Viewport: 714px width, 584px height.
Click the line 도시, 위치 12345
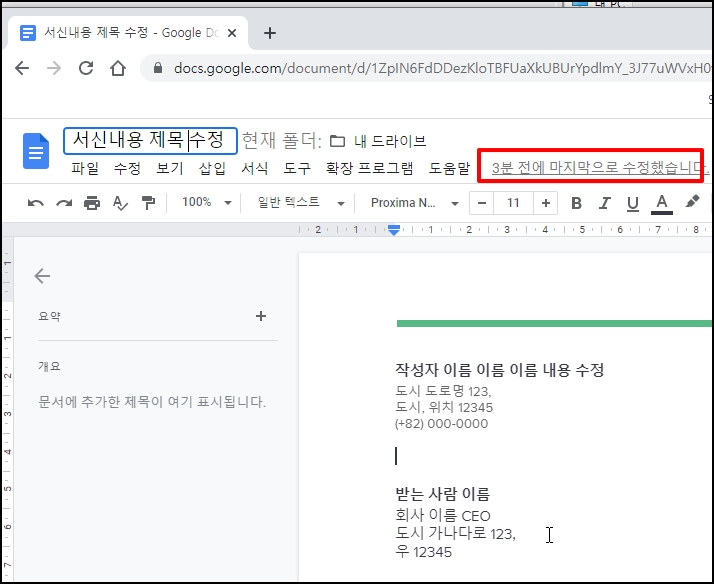click(444, 407)
